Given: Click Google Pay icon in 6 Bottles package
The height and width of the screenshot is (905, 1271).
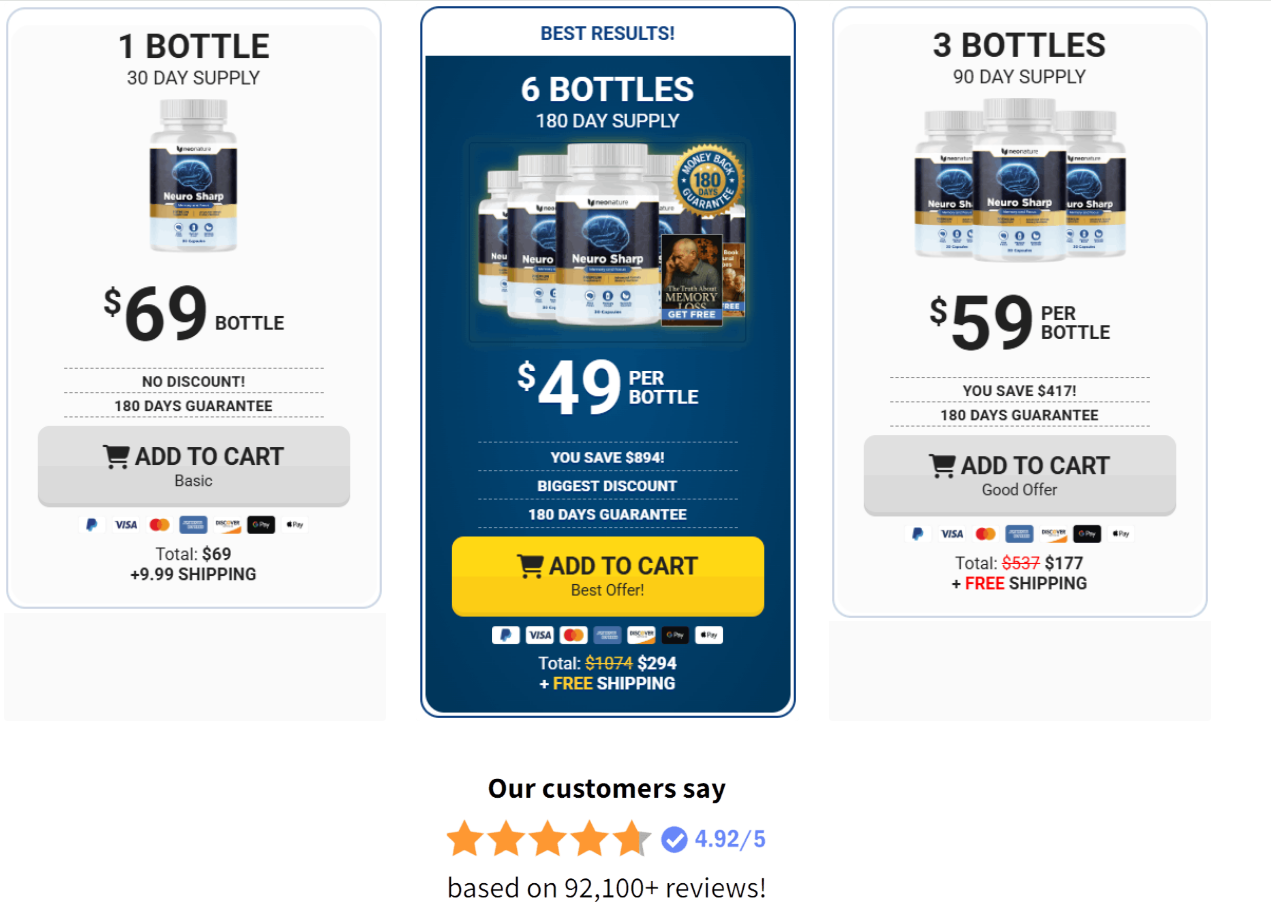Looking at the screenshot, I should (x=675, y=635).
